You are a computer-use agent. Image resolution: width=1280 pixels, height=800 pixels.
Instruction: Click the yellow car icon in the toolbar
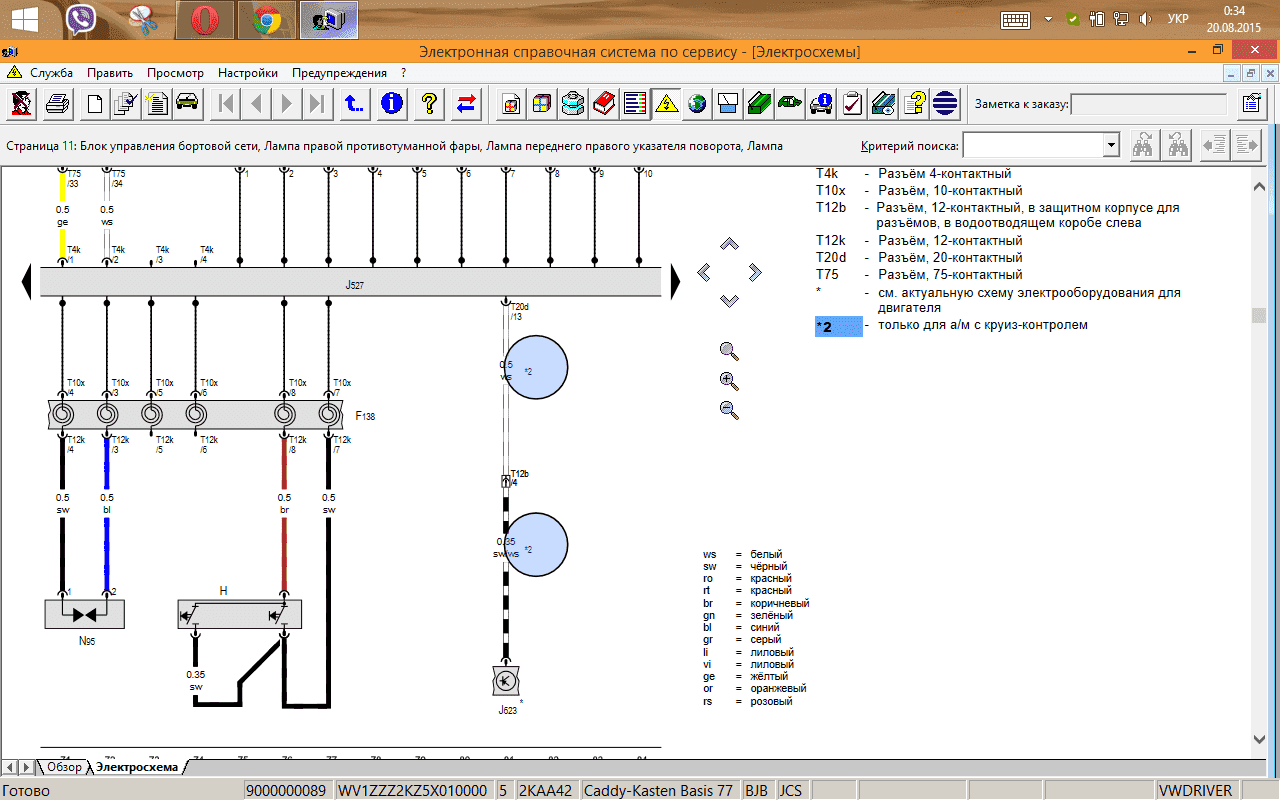(x=186, y=103)
